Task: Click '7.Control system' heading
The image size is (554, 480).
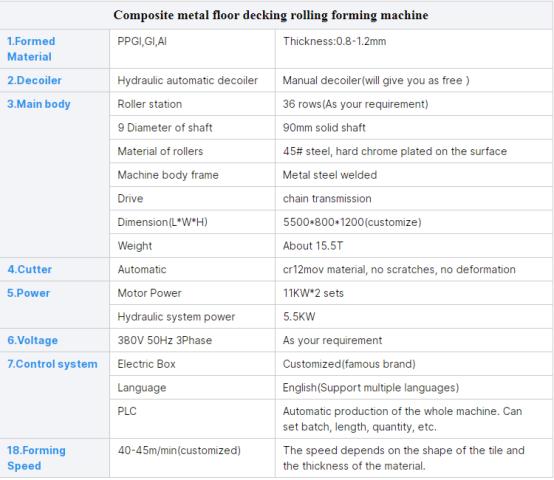Action: tap(52, 364)
